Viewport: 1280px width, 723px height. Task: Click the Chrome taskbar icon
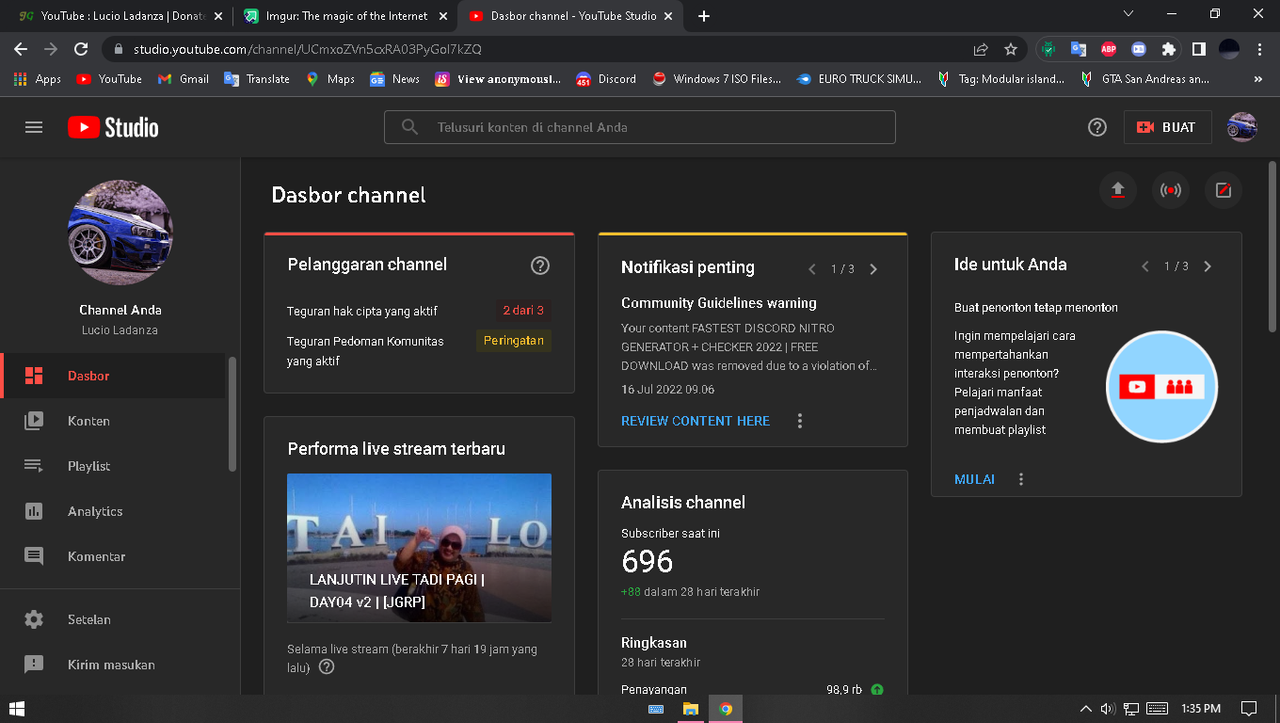coord(726,709)
